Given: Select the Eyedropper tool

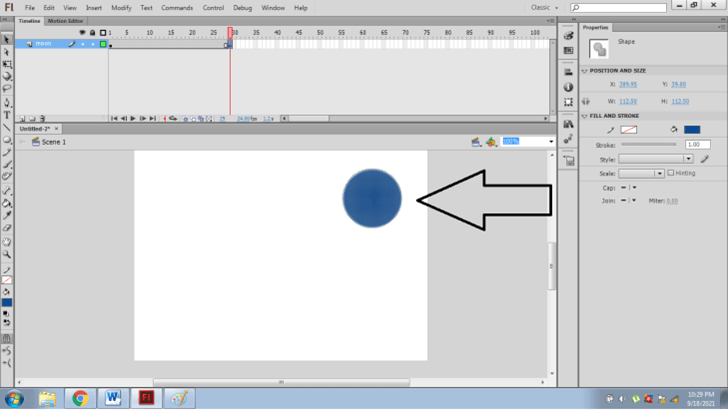Looking at the screenshot, I should 6,215.
